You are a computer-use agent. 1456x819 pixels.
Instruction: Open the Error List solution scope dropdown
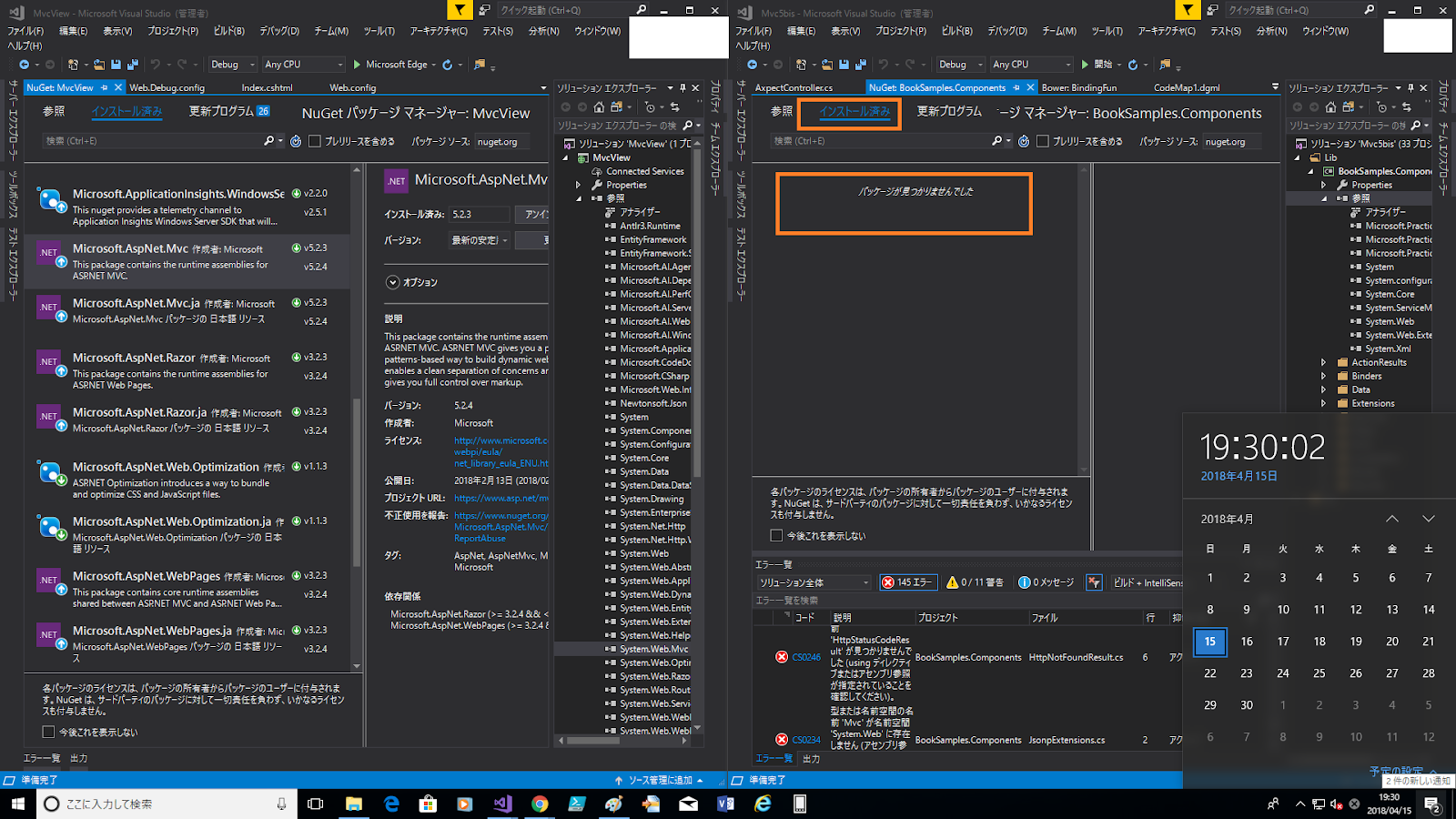point(814,582)
